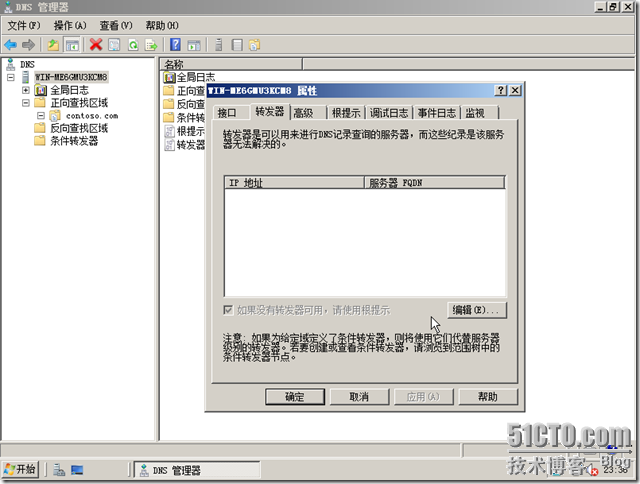Collapse the contoso.com tree node

(41, 115)
